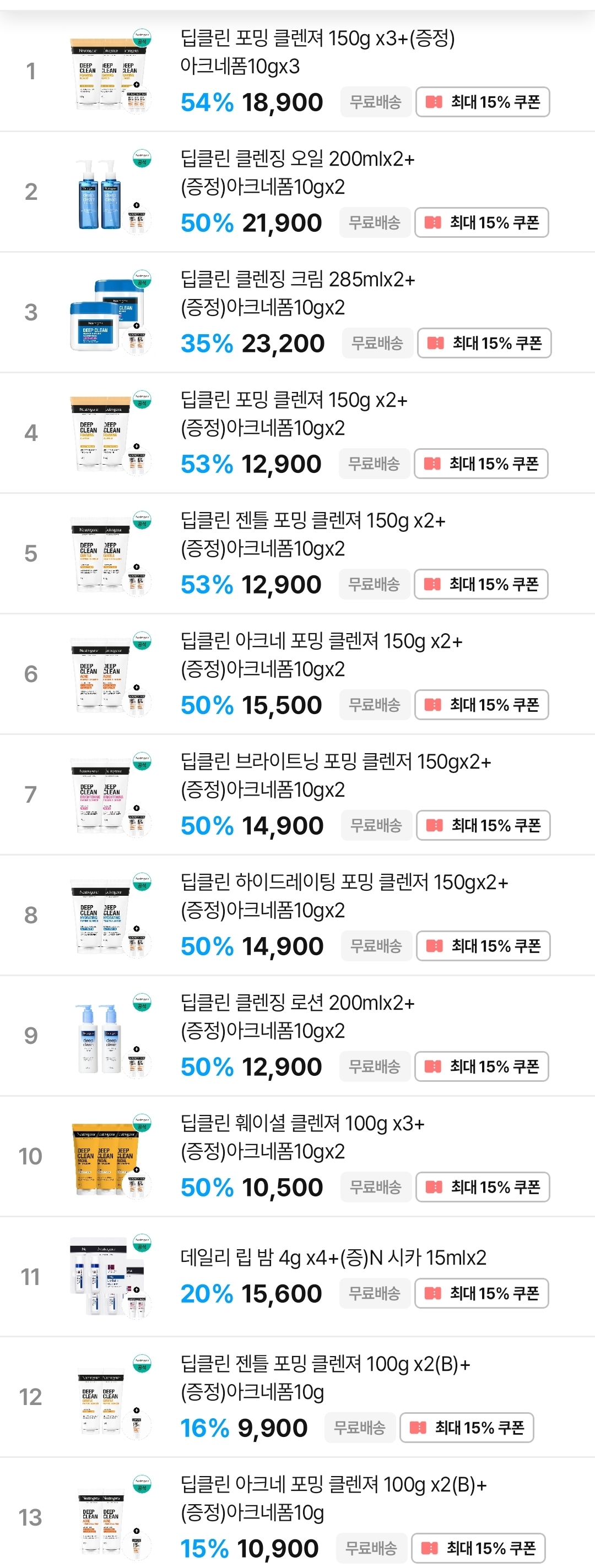
Task: Tap plus icon on 훼이셜 클렌져 thumbnail
Action: (137, 1170)
